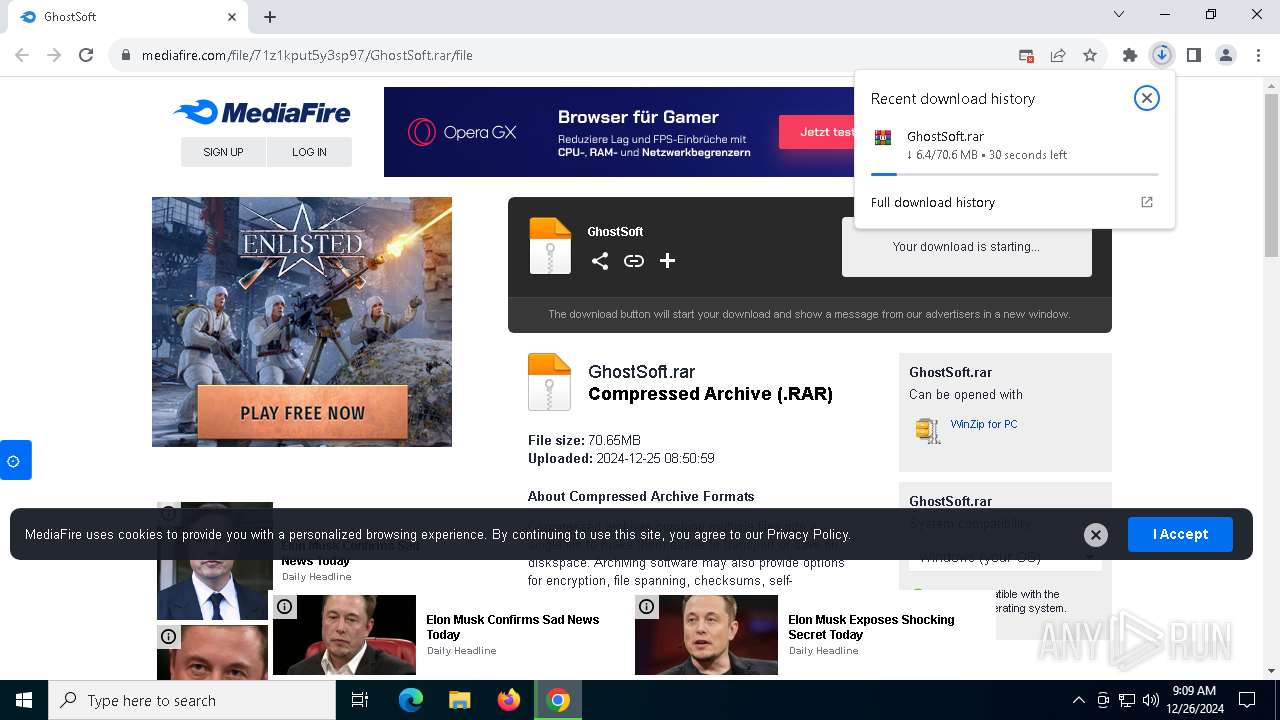The height and width of the screenshot is (720, 1280).
Task: Open a new browser tab
Action: pyautogui.click(x=270, y=17)
